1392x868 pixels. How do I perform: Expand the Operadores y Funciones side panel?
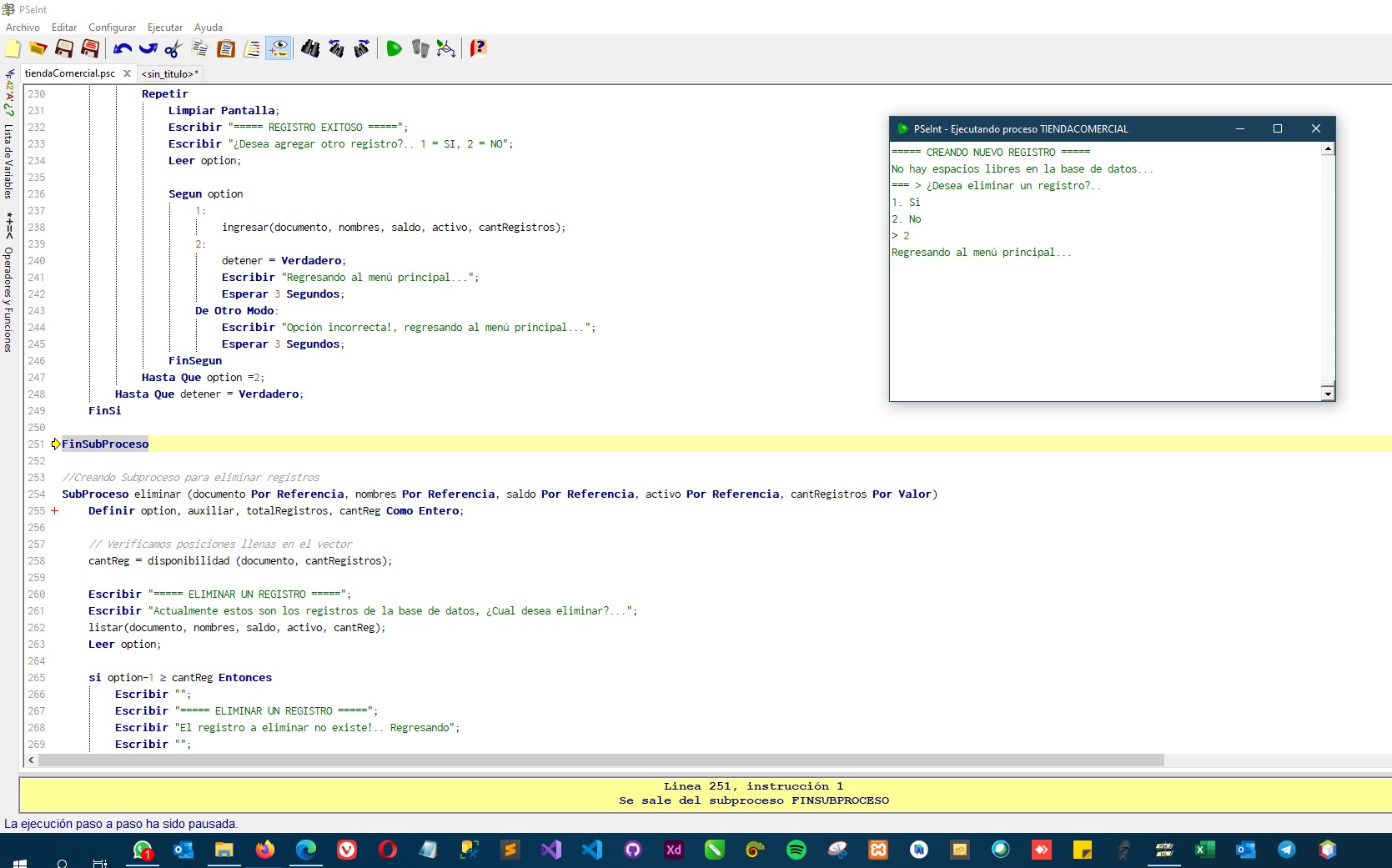[8, 299]
